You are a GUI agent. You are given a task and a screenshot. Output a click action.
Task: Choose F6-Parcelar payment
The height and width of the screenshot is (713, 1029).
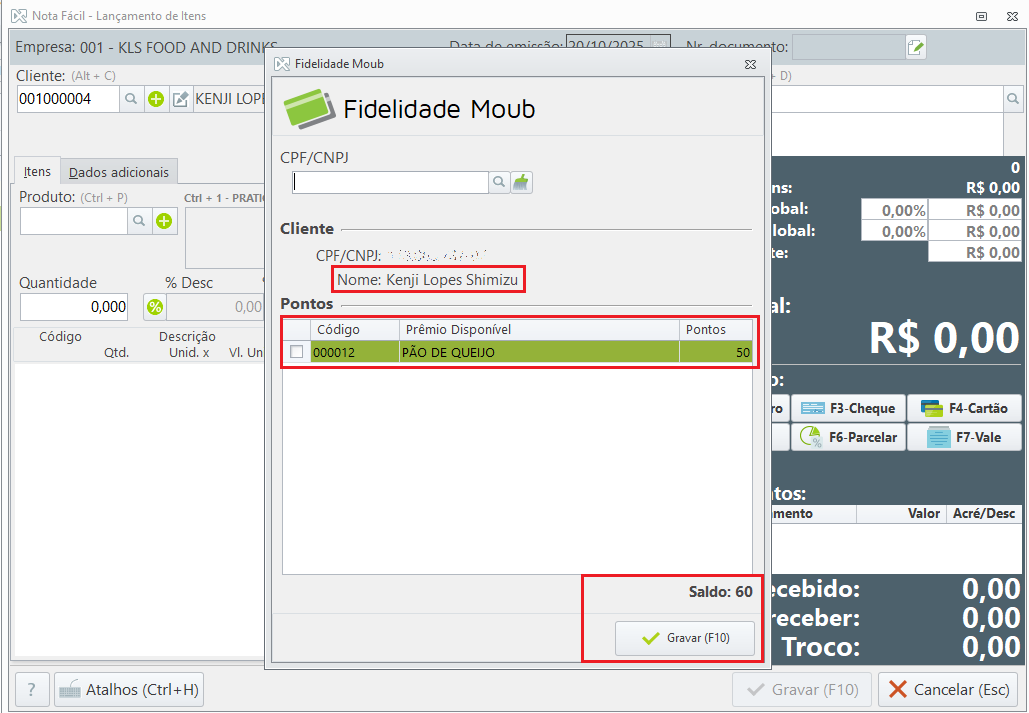(849, 437)
